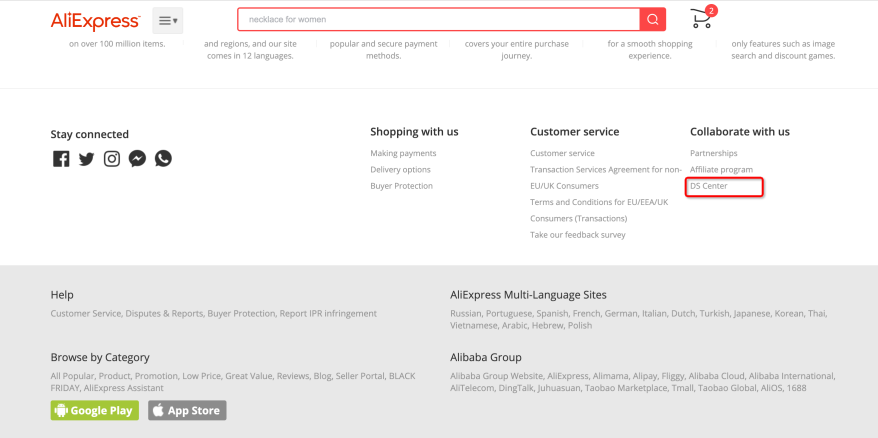The image size is (878, 438).
Task: Open the Affiliate program link
Action: 721,170
